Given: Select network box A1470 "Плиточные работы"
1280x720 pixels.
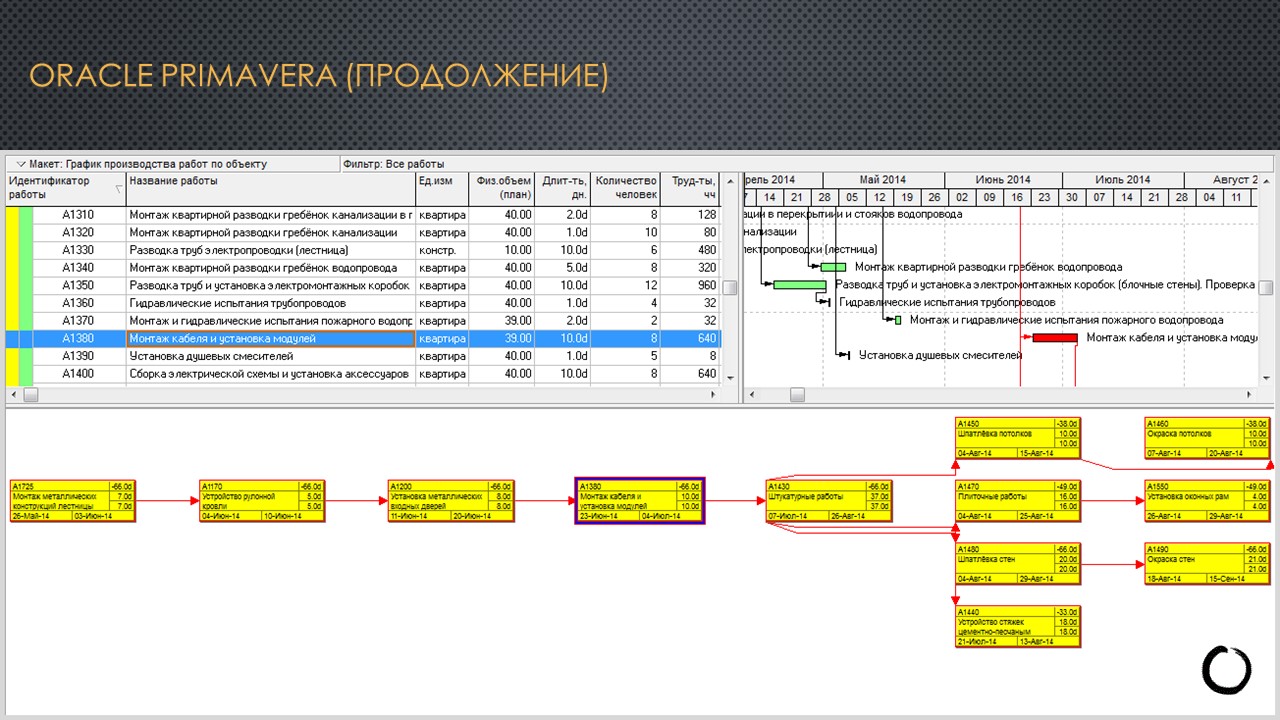Looking at the screenshot, I should [x=1018, y=501].
